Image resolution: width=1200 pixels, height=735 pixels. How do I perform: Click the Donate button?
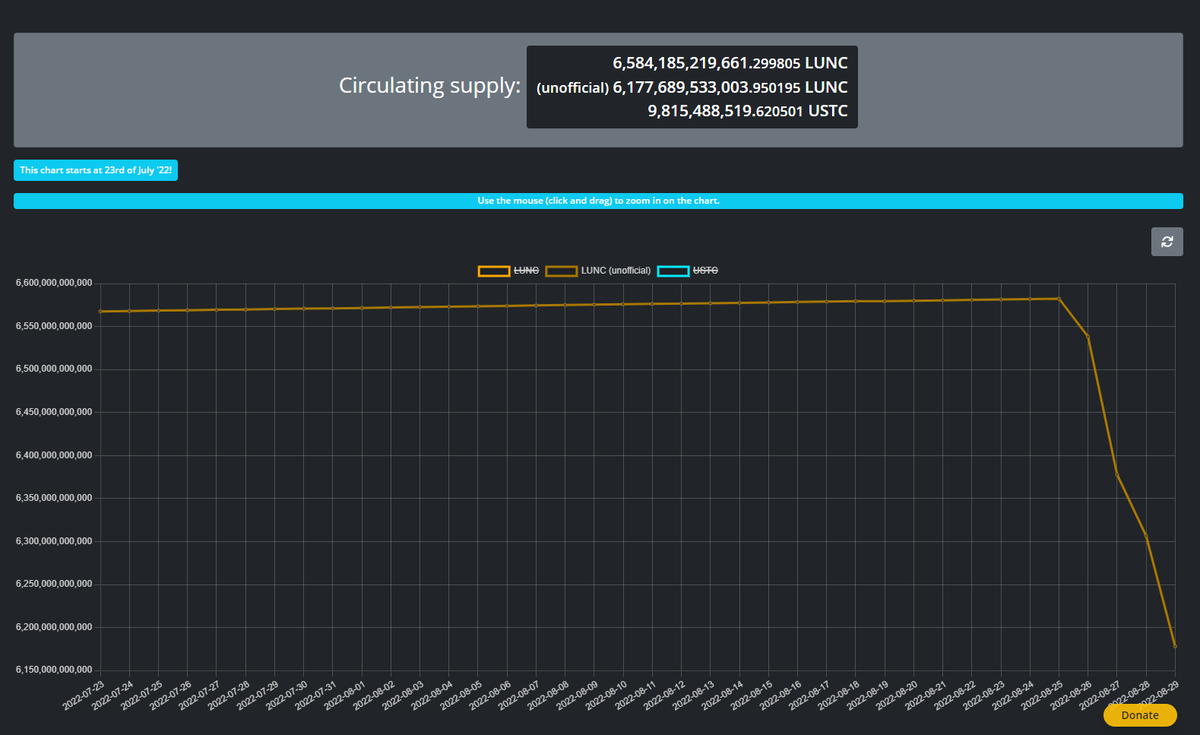1139,715
